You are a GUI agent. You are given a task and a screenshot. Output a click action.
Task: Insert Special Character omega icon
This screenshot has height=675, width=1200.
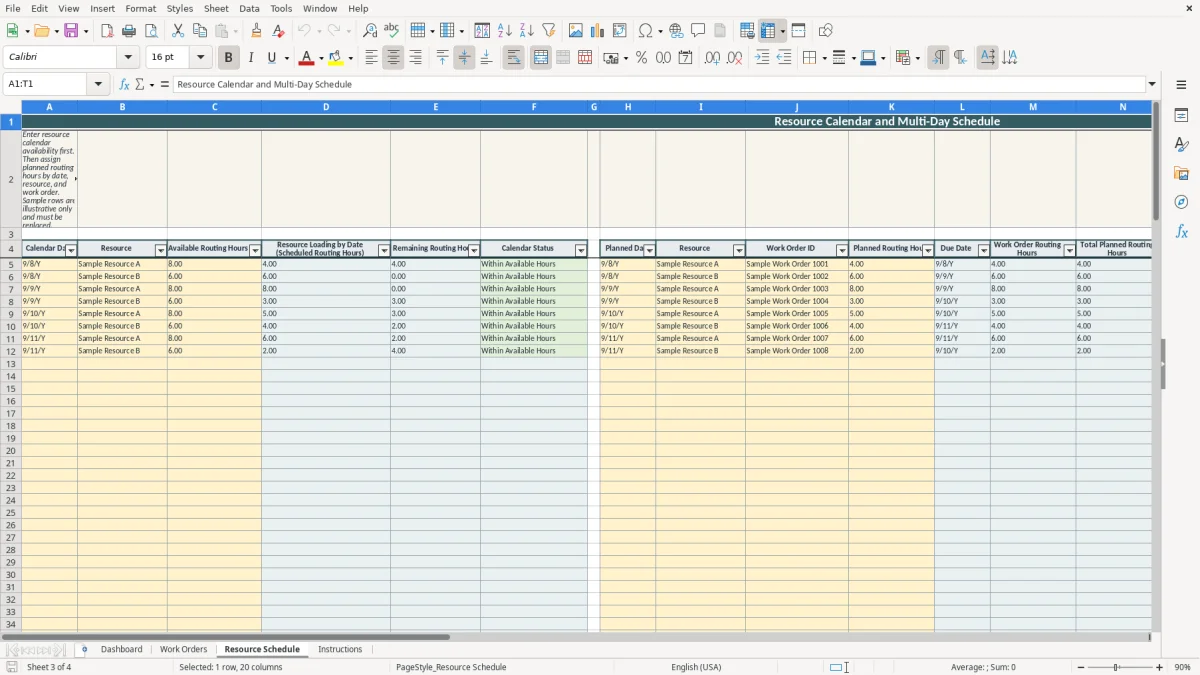tap(645, 31)
